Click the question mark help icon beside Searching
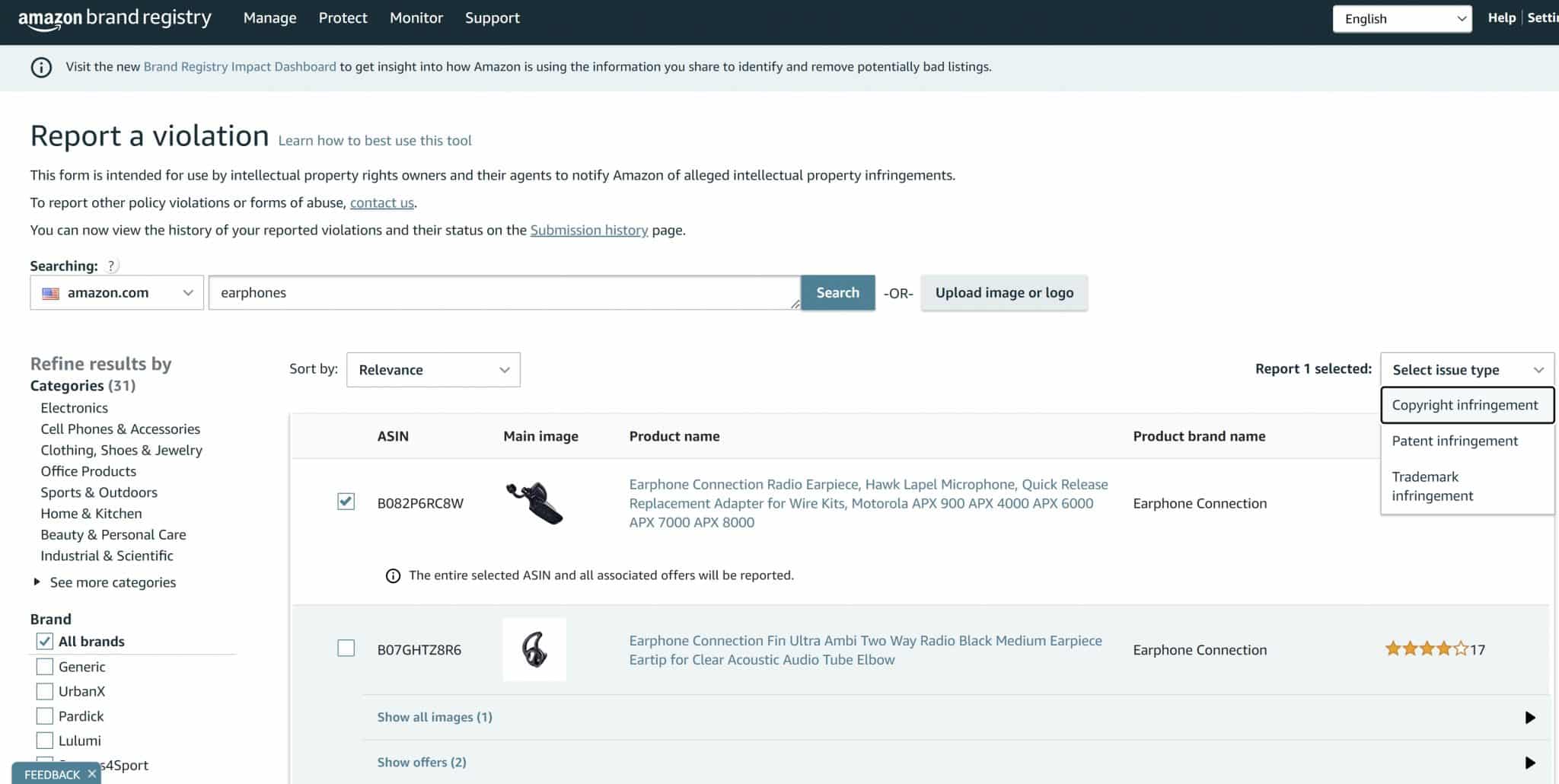 point(111,266)
